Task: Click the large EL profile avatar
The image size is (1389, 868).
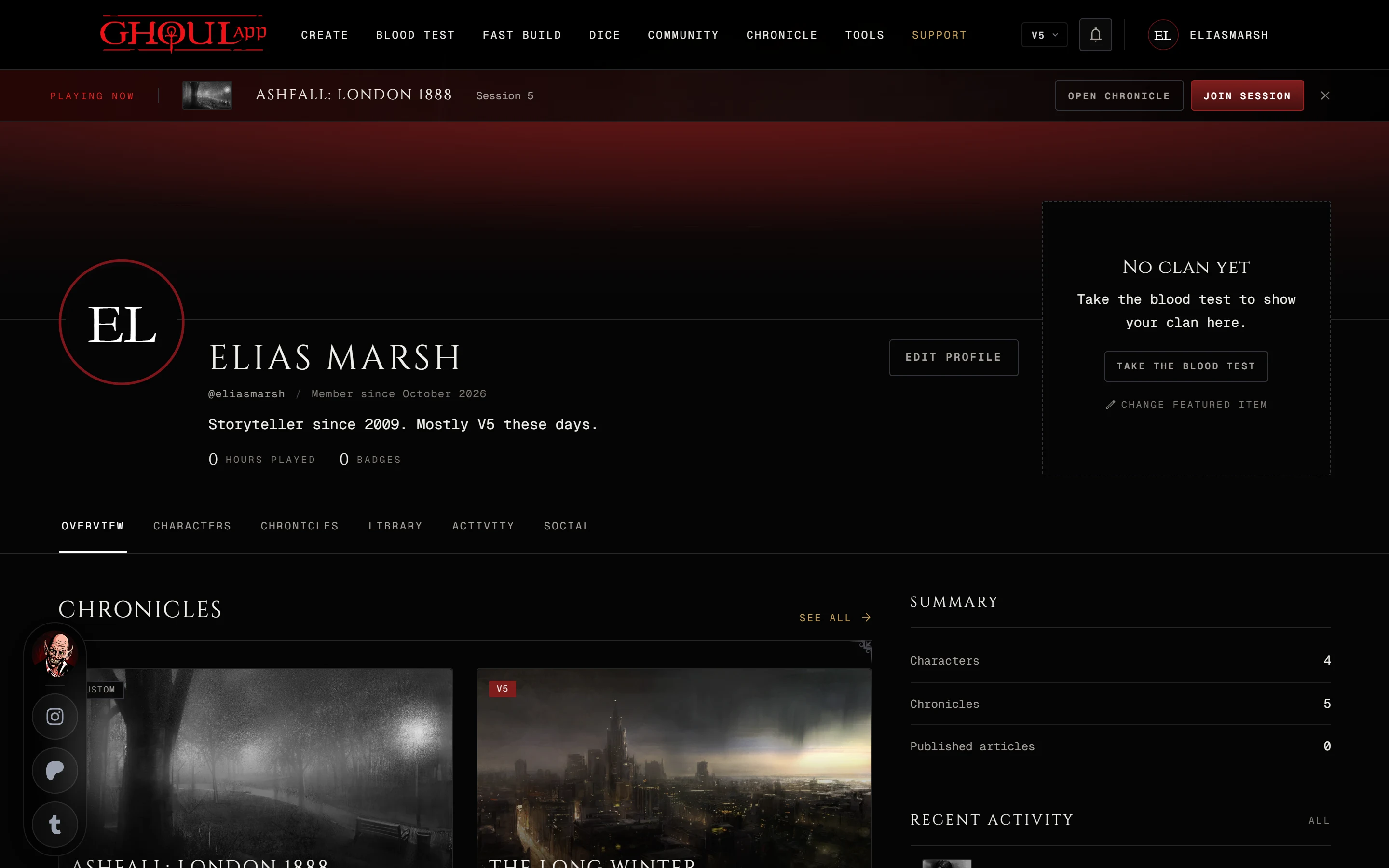Action: point(122,323)
